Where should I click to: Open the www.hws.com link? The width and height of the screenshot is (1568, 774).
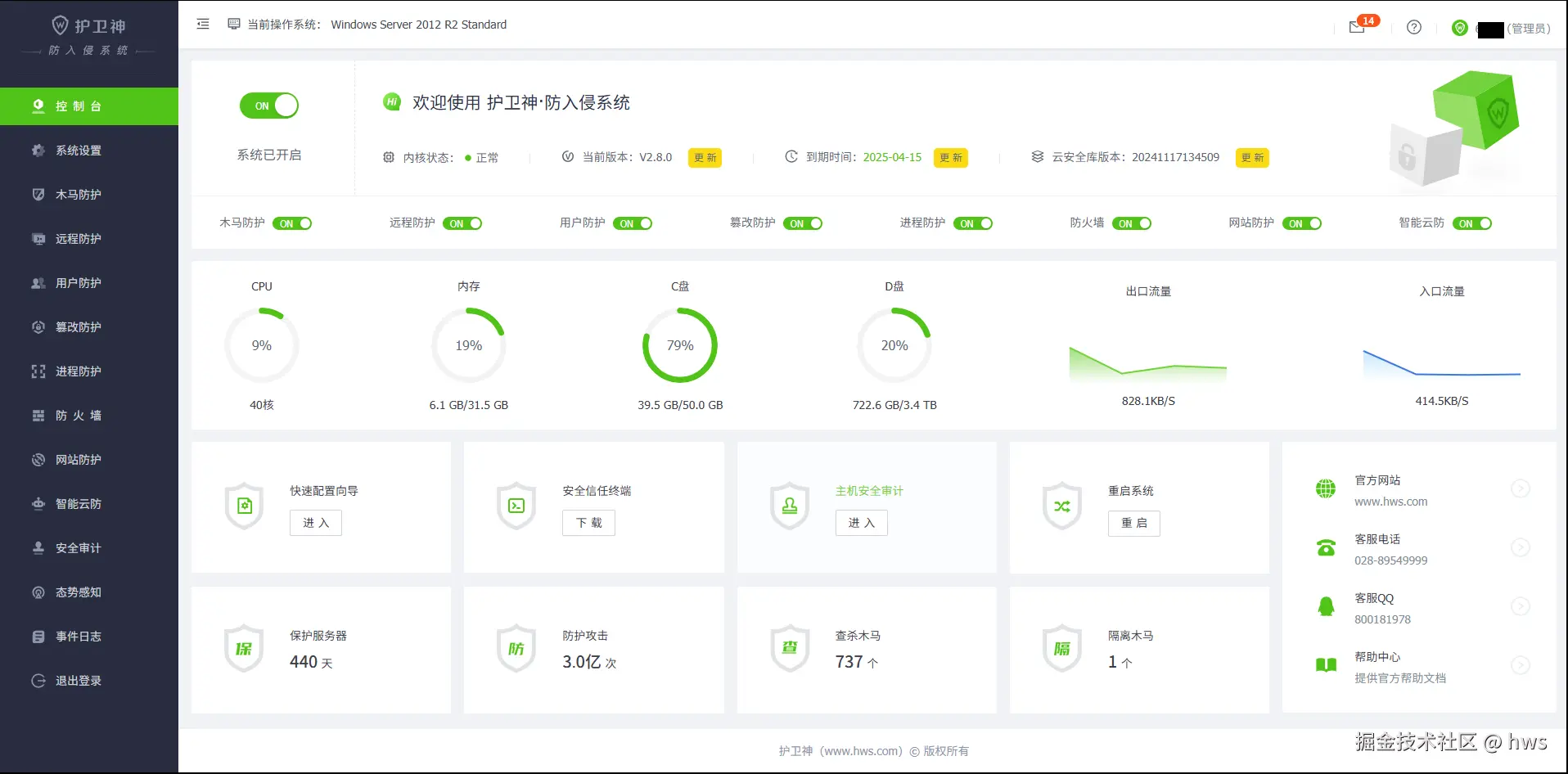tap(1390, 502)
